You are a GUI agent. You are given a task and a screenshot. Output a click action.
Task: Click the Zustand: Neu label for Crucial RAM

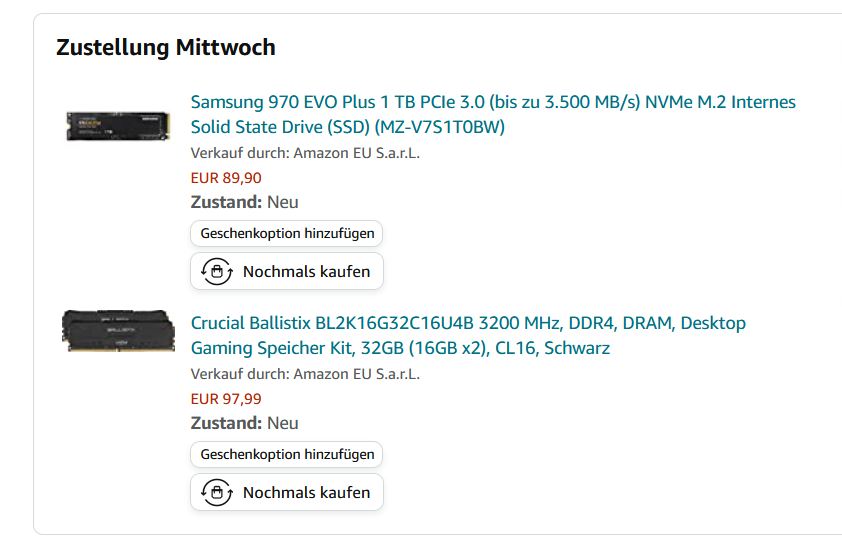tap(244, 423)
